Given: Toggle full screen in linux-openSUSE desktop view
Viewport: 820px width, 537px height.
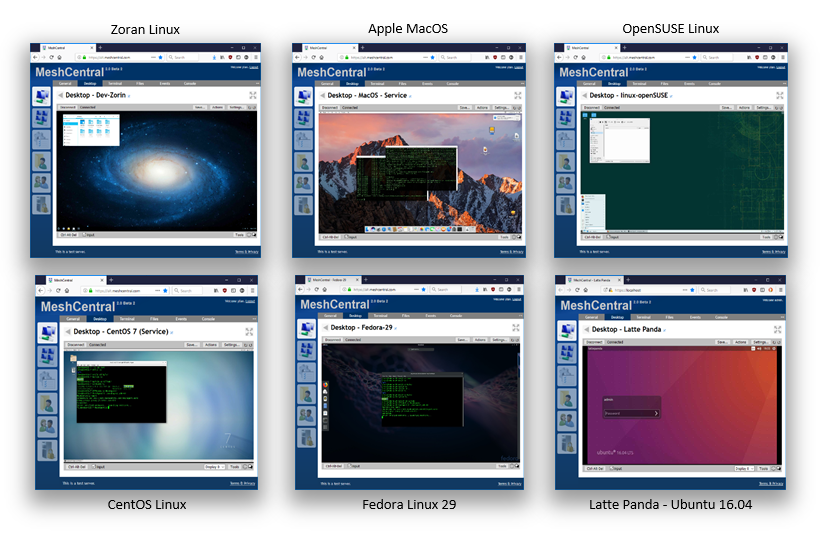Looking at the screenshot, I should coord(780,95).
